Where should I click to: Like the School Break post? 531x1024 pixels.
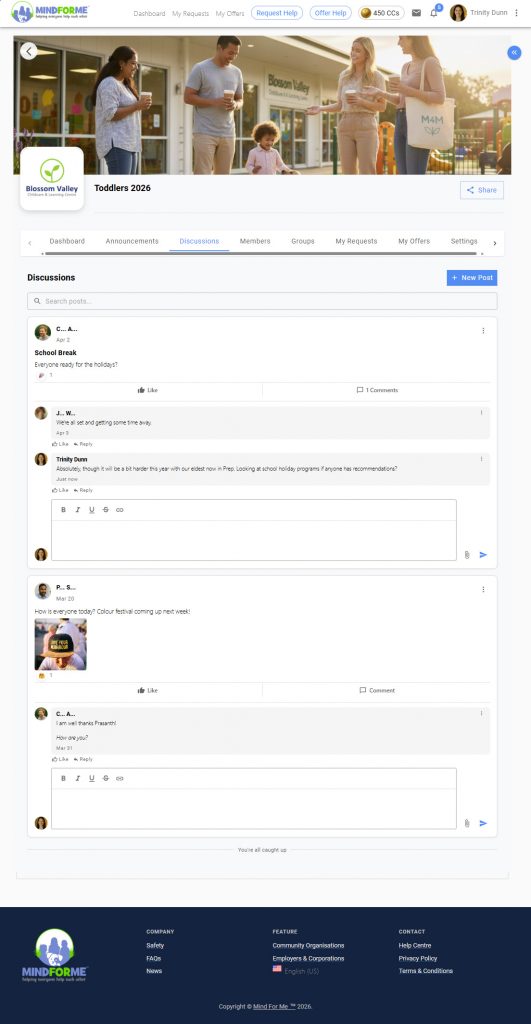148,390
